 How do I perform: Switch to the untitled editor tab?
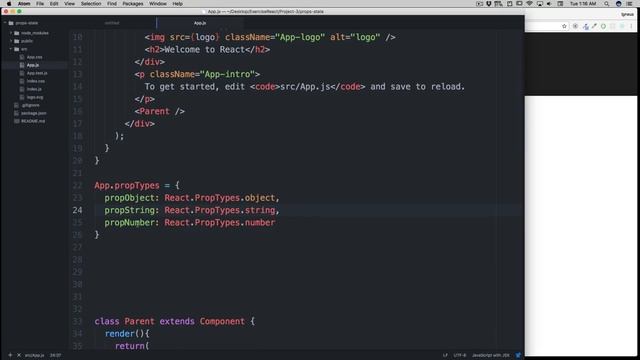coord(112,23)
